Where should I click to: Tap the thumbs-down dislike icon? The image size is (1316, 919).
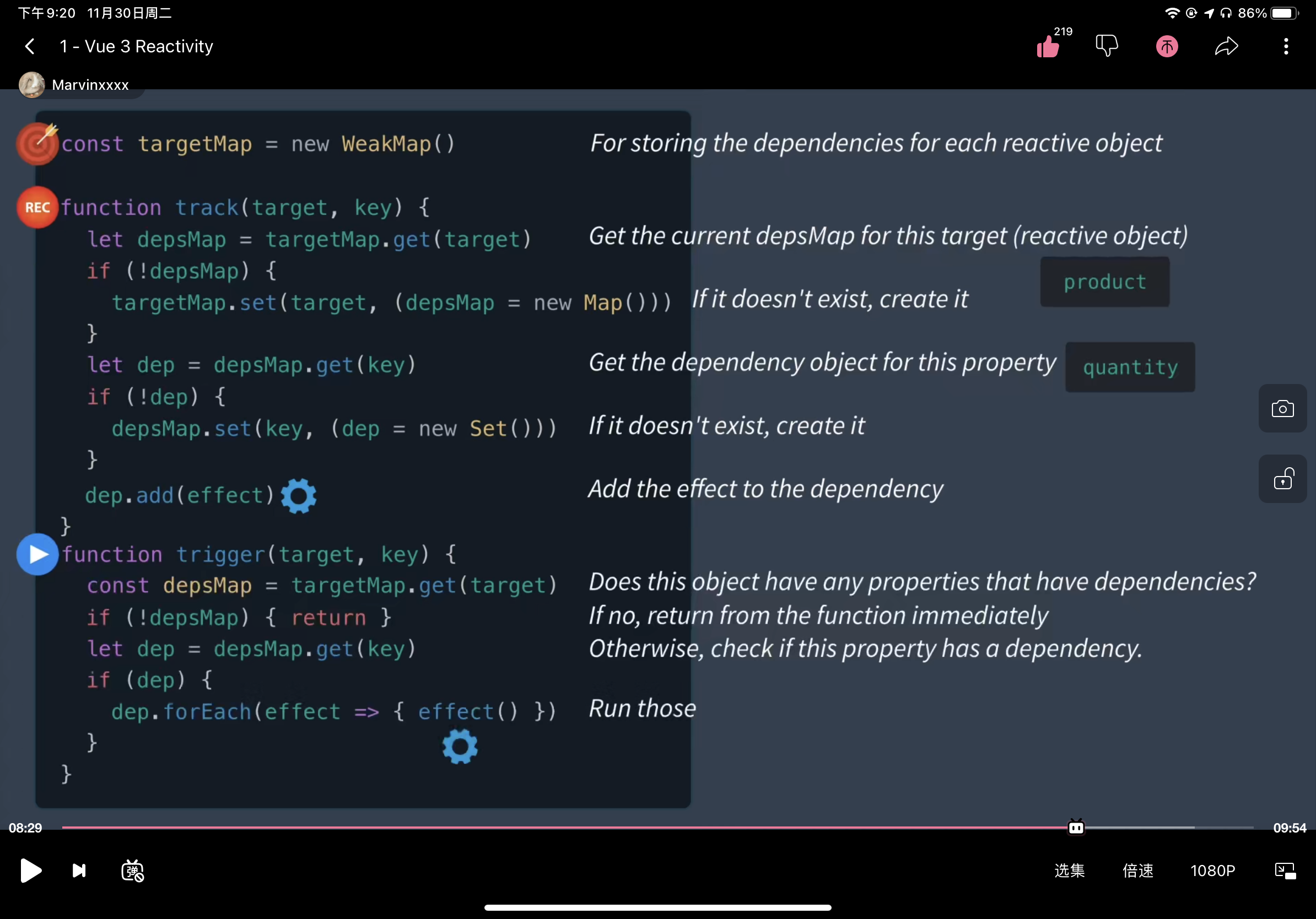(x=1107, y=46)
